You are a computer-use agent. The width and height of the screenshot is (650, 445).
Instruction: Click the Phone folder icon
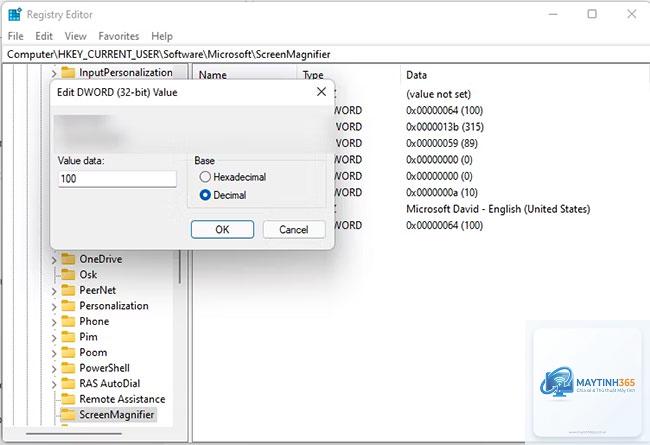coord(68,321)
